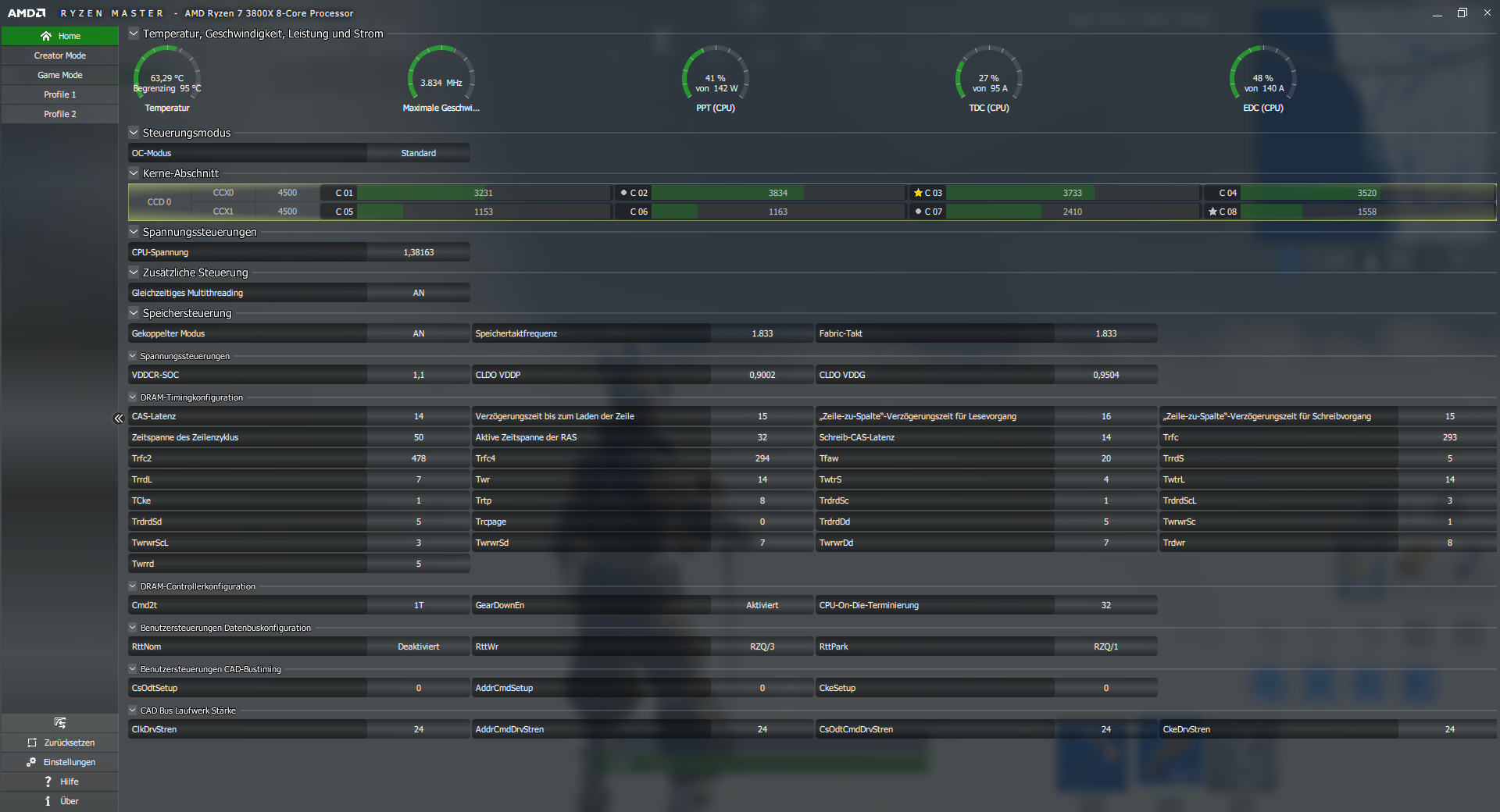Collapse Benutzersteuerungen Datenbuskonfiguration subsection
Viewport: 1500px width, 812px height.
tap(133, 628)
